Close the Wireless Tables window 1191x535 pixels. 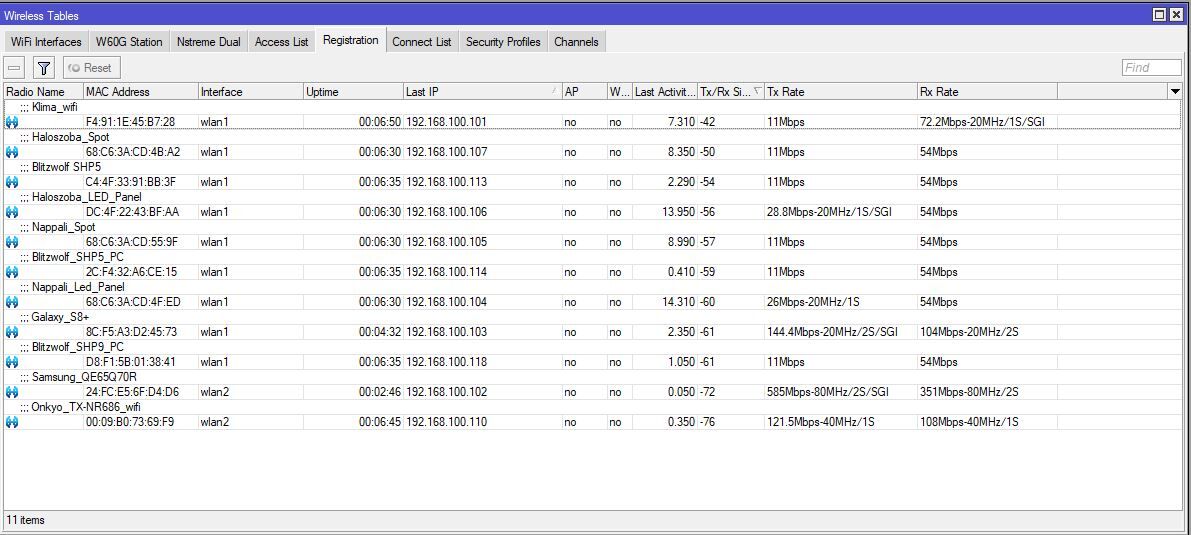[x=1176, y=14]
